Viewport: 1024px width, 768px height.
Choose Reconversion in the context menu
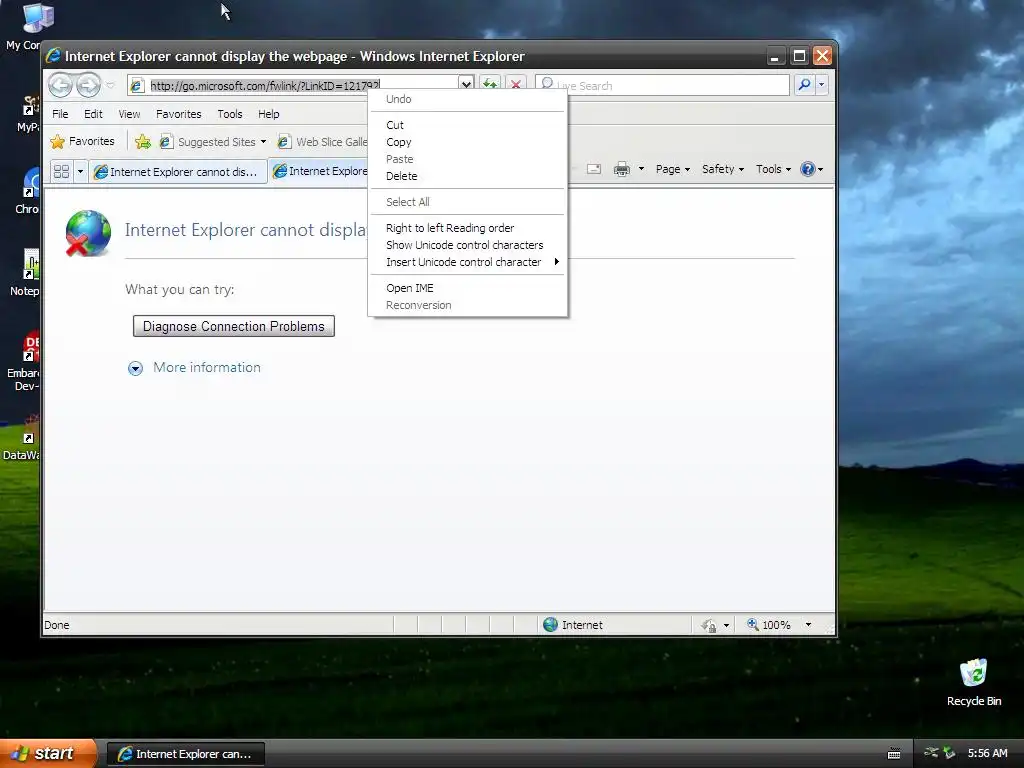[x=468, y=305]
